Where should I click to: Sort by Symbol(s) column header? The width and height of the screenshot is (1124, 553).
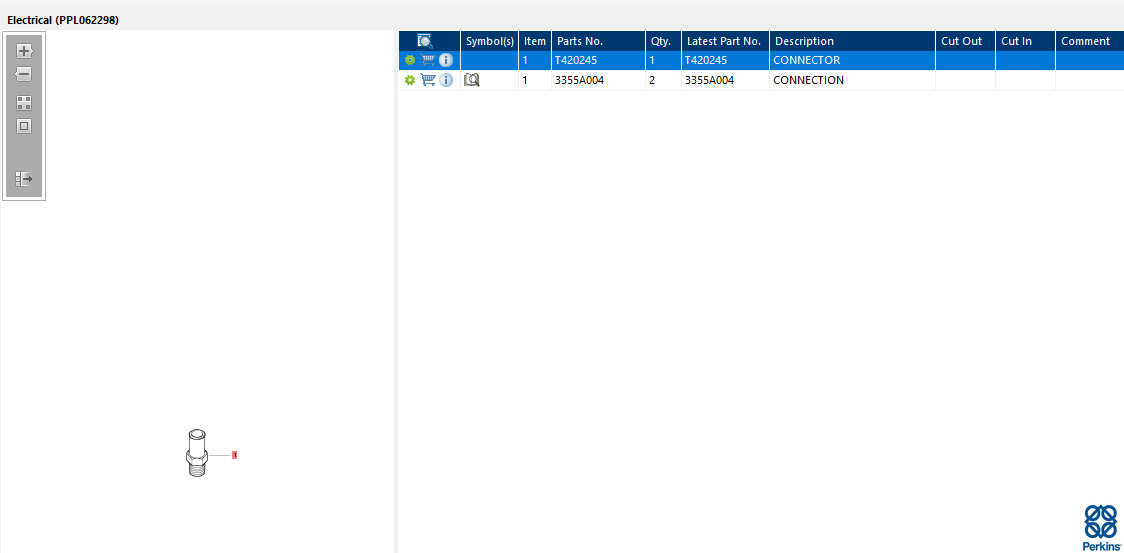pyautogui.click(x=490, y=41)
